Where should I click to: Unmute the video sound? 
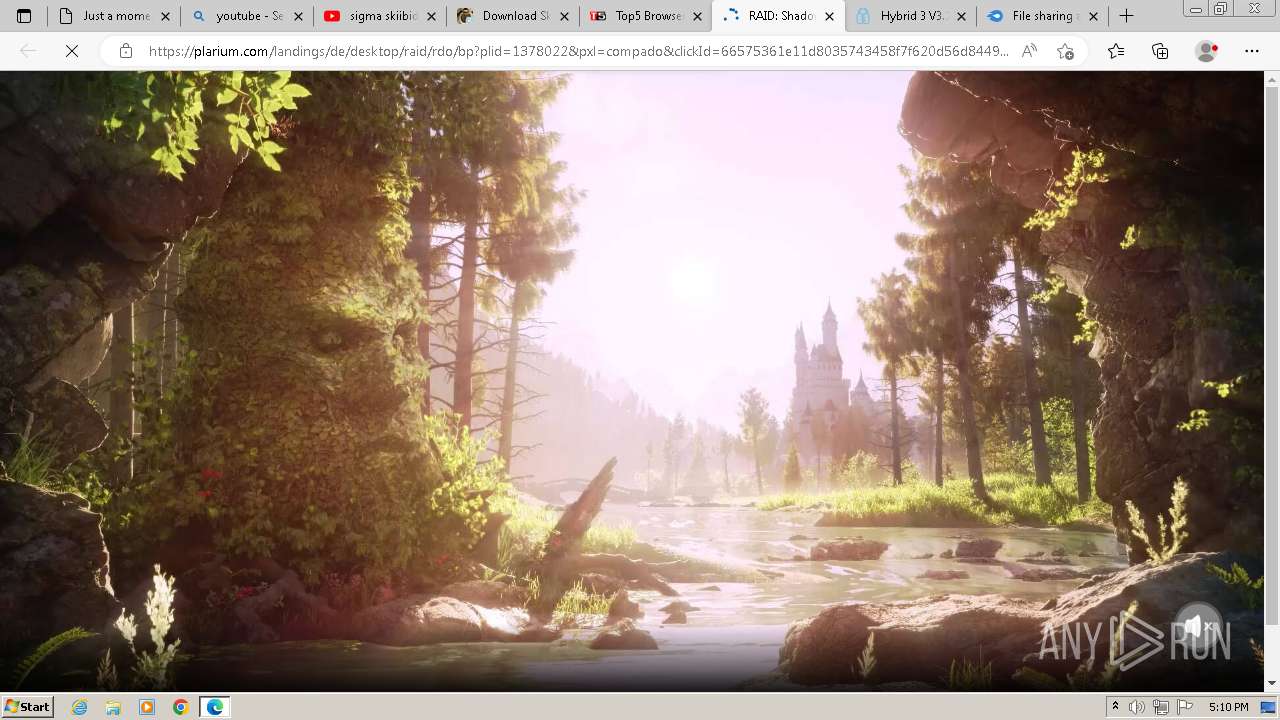point(1197,626)
